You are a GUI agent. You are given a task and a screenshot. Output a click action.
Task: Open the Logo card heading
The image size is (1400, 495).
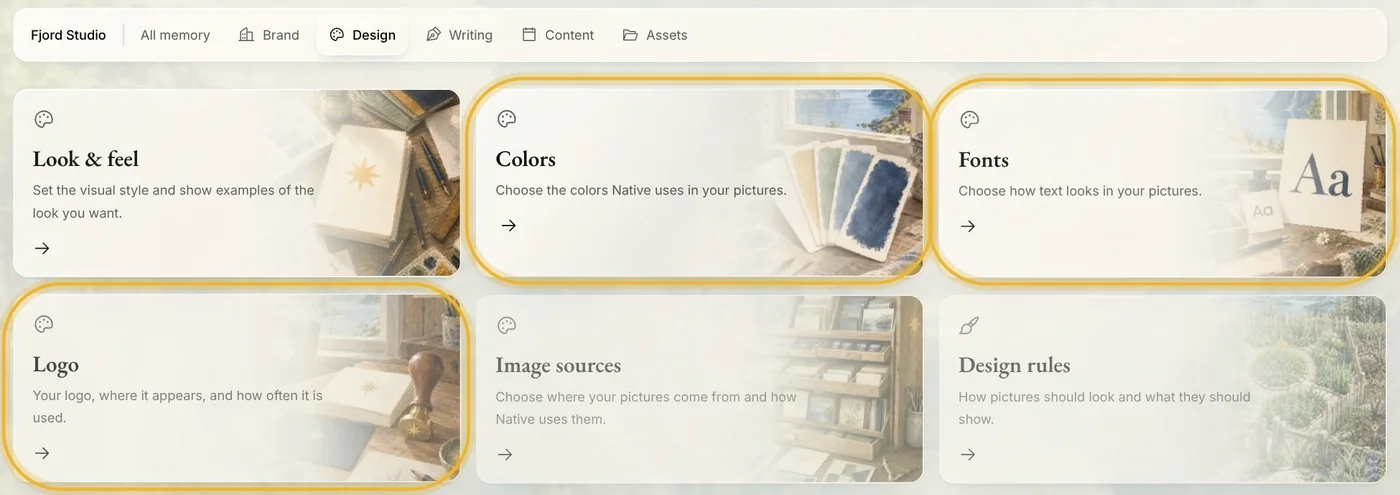(55, 365)
